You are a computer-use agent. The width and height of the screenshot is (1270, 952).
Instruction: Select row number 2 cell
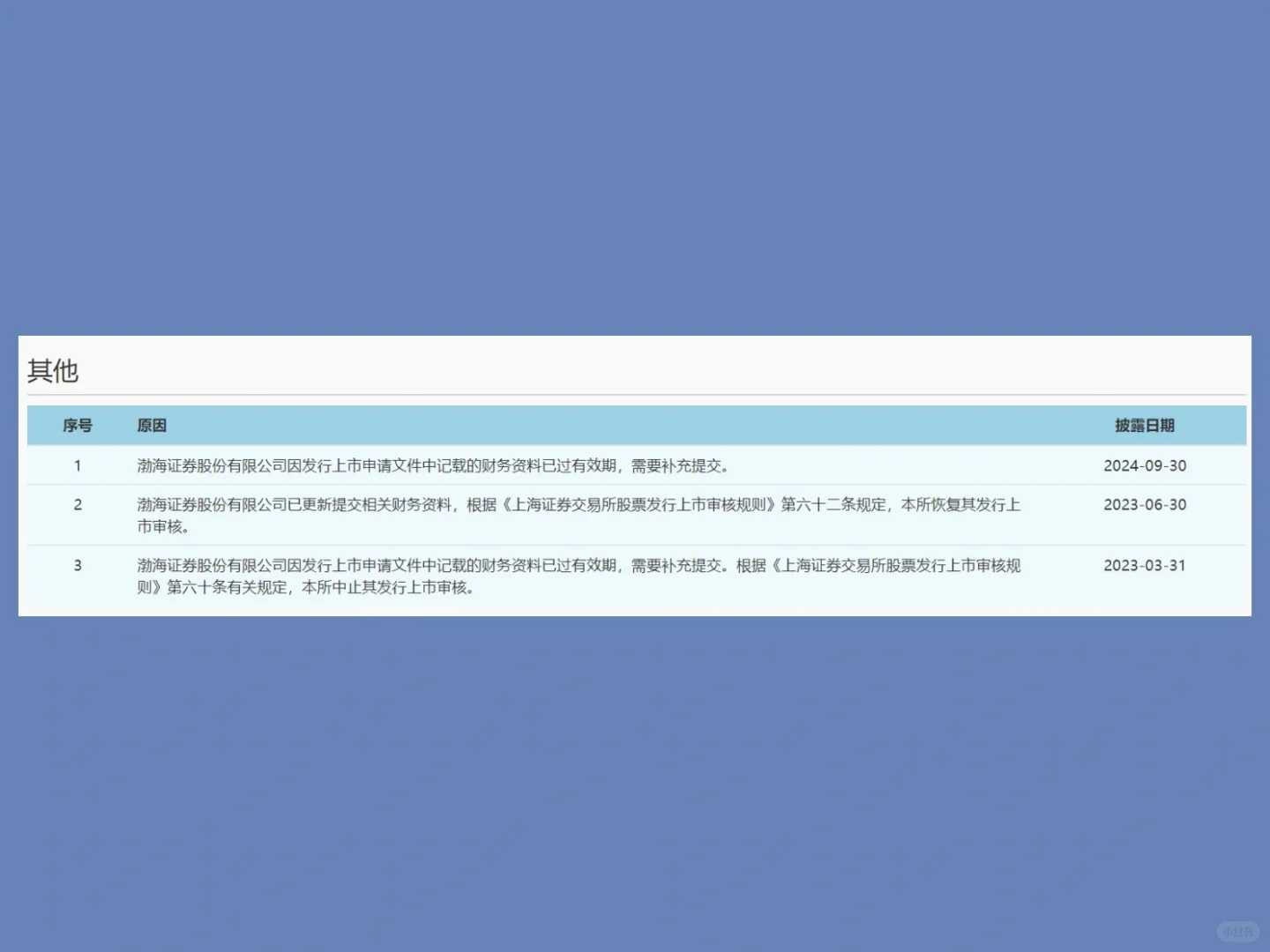pos(78,505)
